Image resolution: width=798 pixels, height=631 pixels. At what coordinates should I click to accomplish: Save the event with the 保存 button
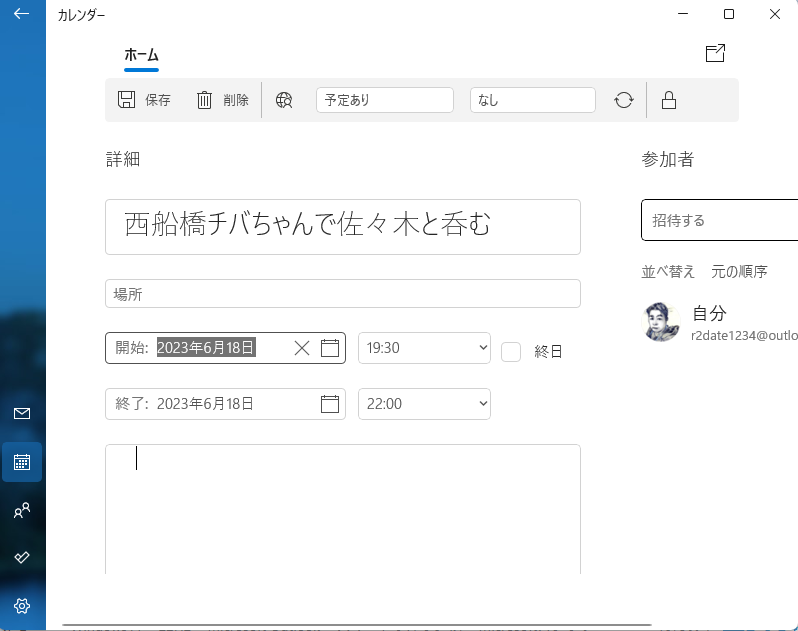click(144, 100)
